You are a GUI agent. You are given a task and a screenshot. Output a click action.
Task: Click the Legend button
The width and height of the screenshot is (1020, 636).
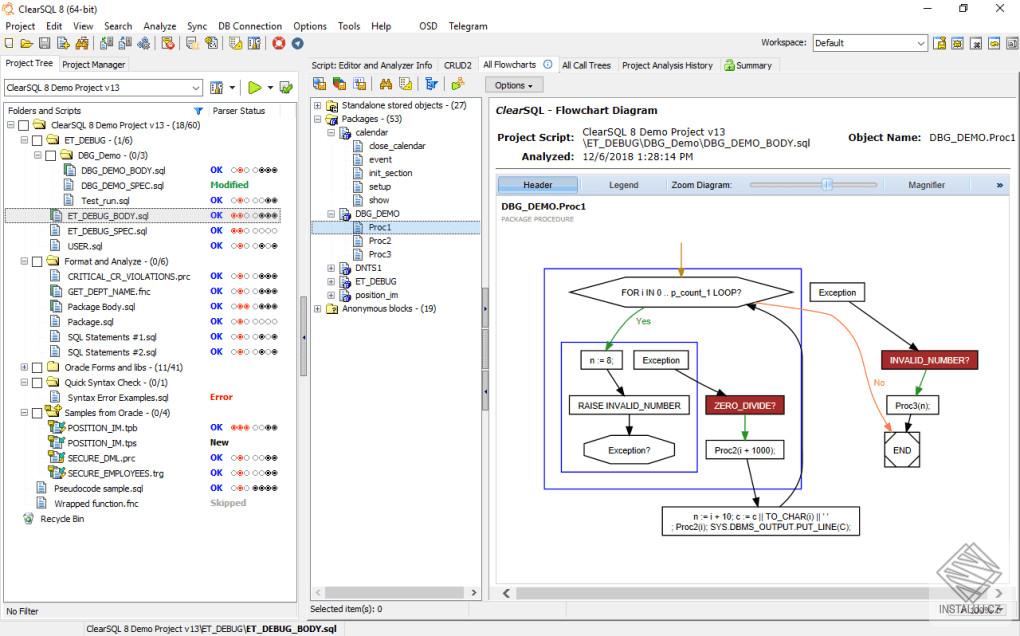(623, 185)
